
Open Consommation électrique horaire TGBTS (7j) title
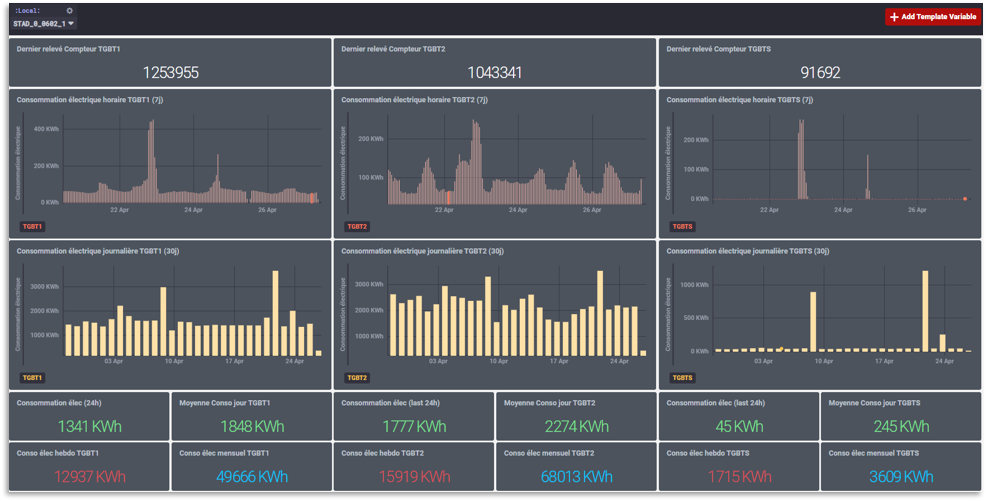740,100
